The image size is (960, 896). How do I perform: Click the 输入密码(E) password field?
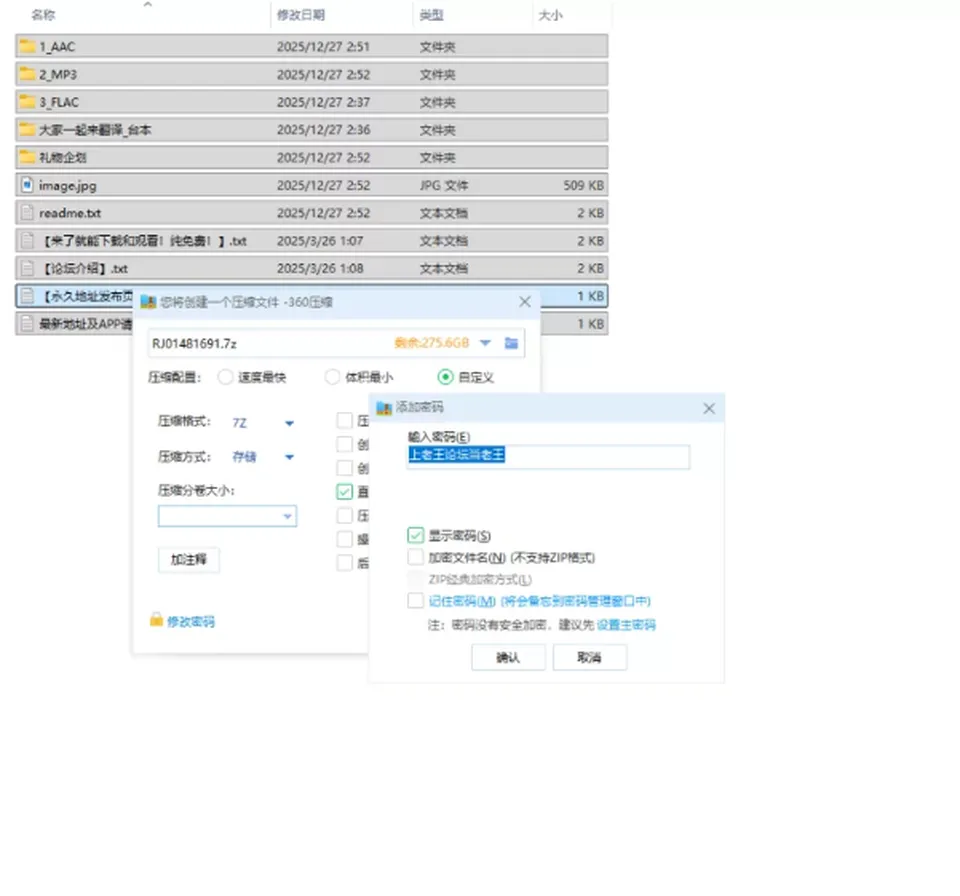pos(548,456)
